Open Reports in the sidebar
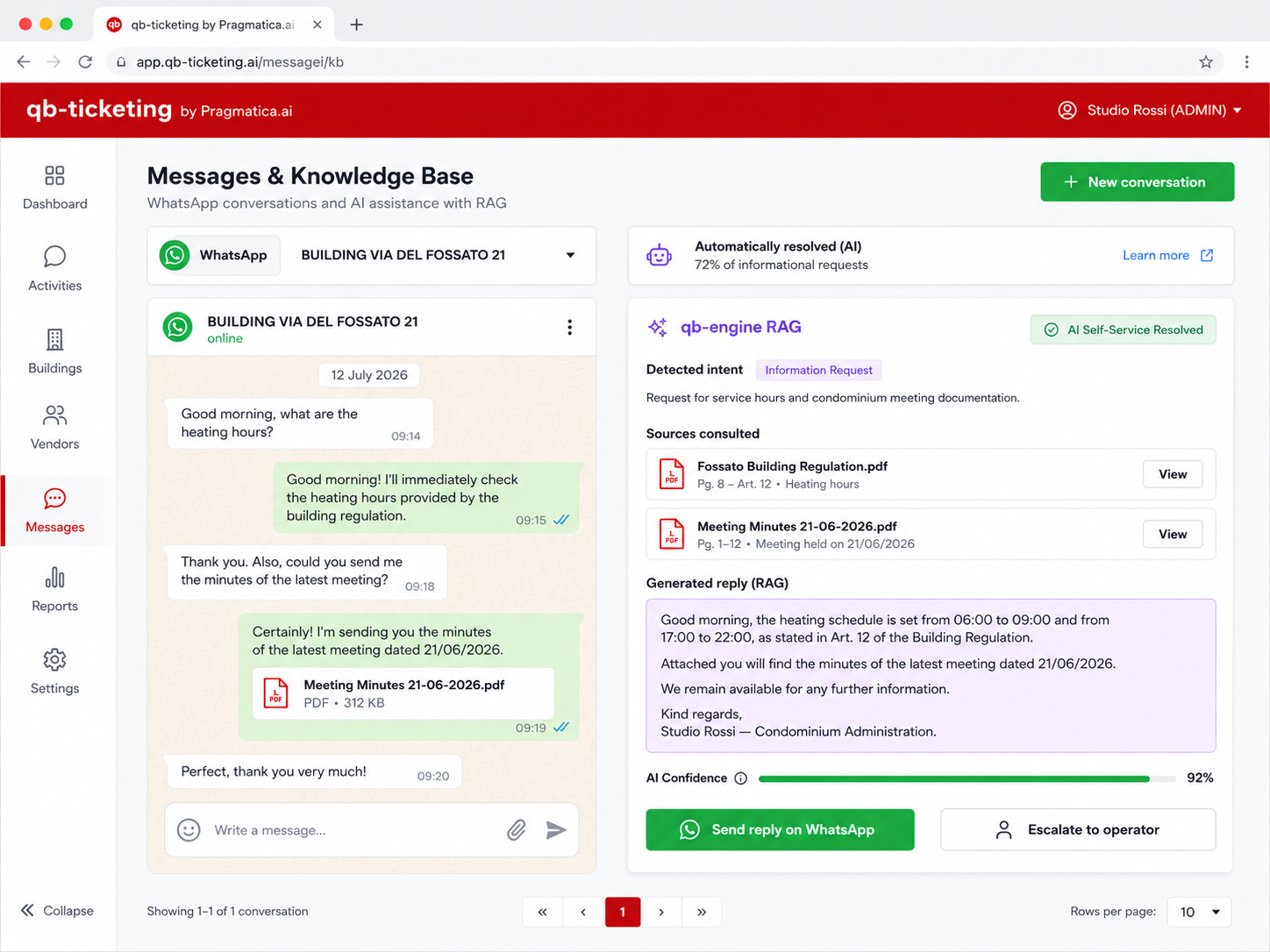The image size is (1270, 952). [x=54, y=589]
